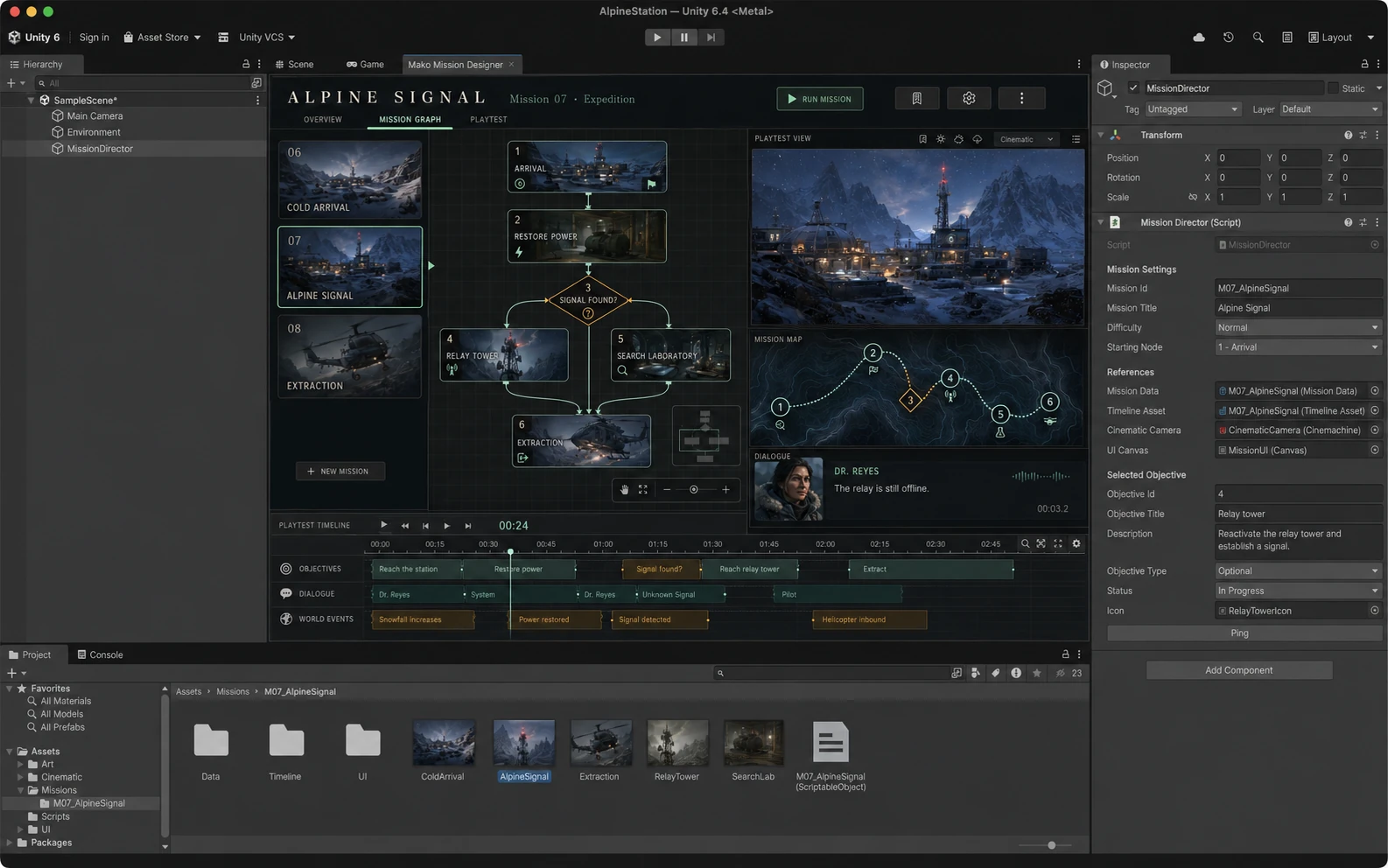Zoom in with the graph plus icon
The height and width of the screenshot is (868, 1388).
[726, 490]
